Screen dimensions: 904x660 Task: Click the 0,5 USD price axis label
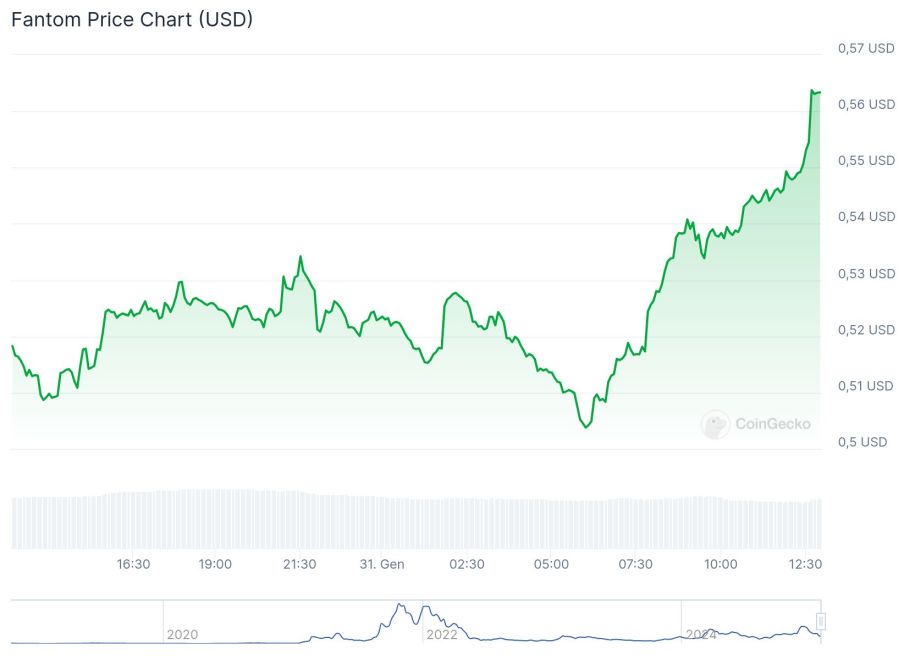pos(862,442)
